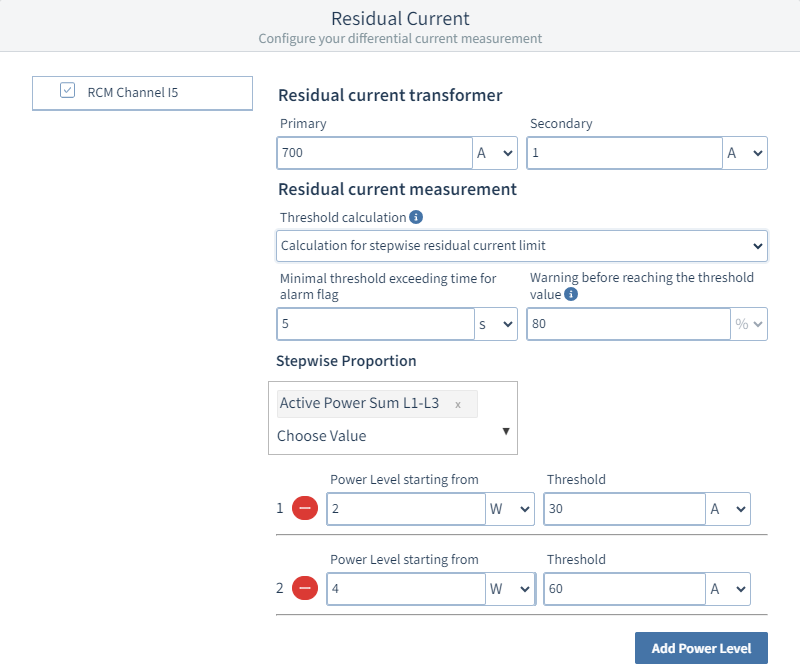Open the Primary current unit dropdown
Image resolution: width=800 pixels, height=670 pixels.
pos(495,153)
